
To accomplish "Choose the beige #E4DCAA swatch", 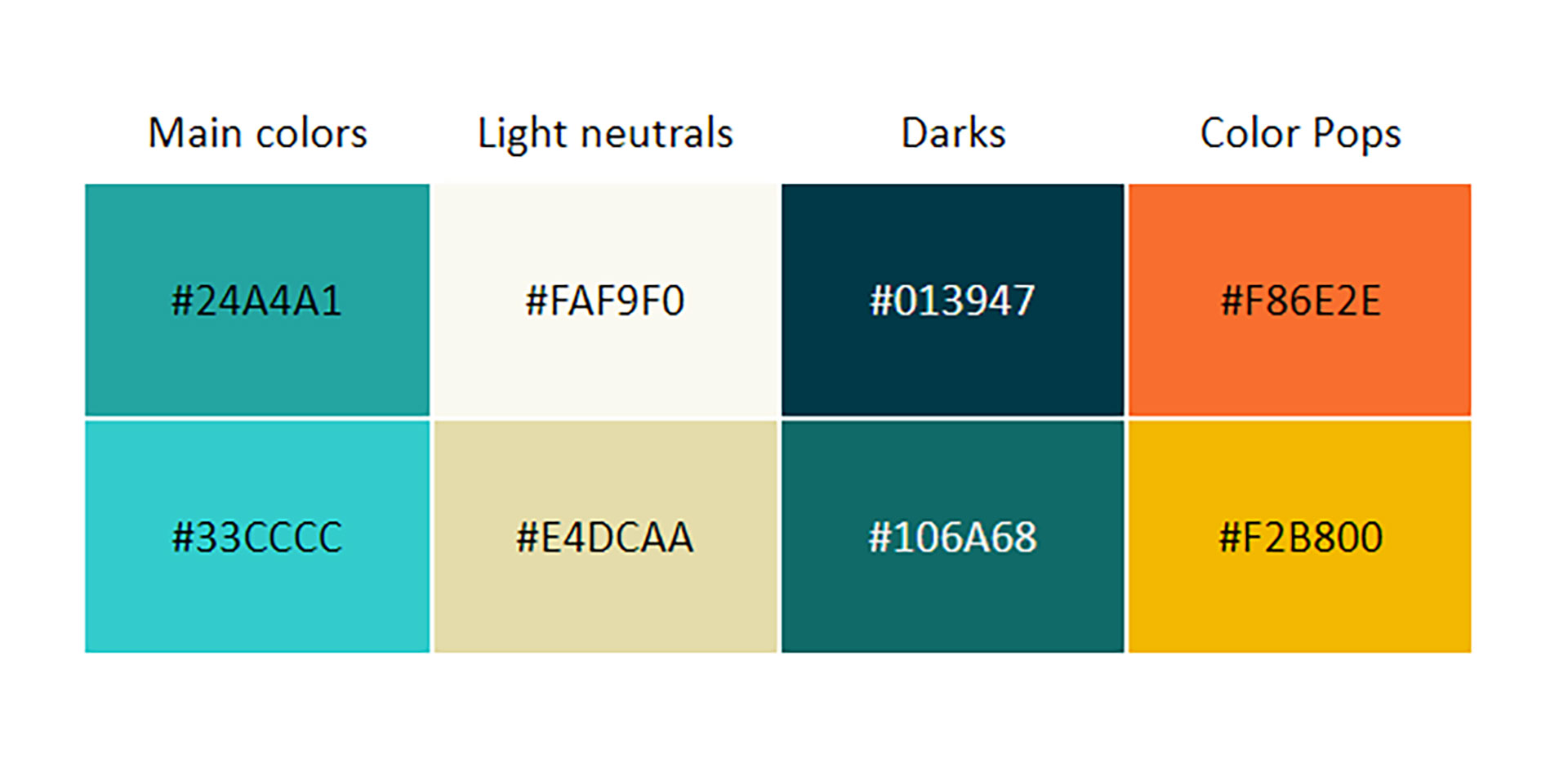I will click(604, 605).
